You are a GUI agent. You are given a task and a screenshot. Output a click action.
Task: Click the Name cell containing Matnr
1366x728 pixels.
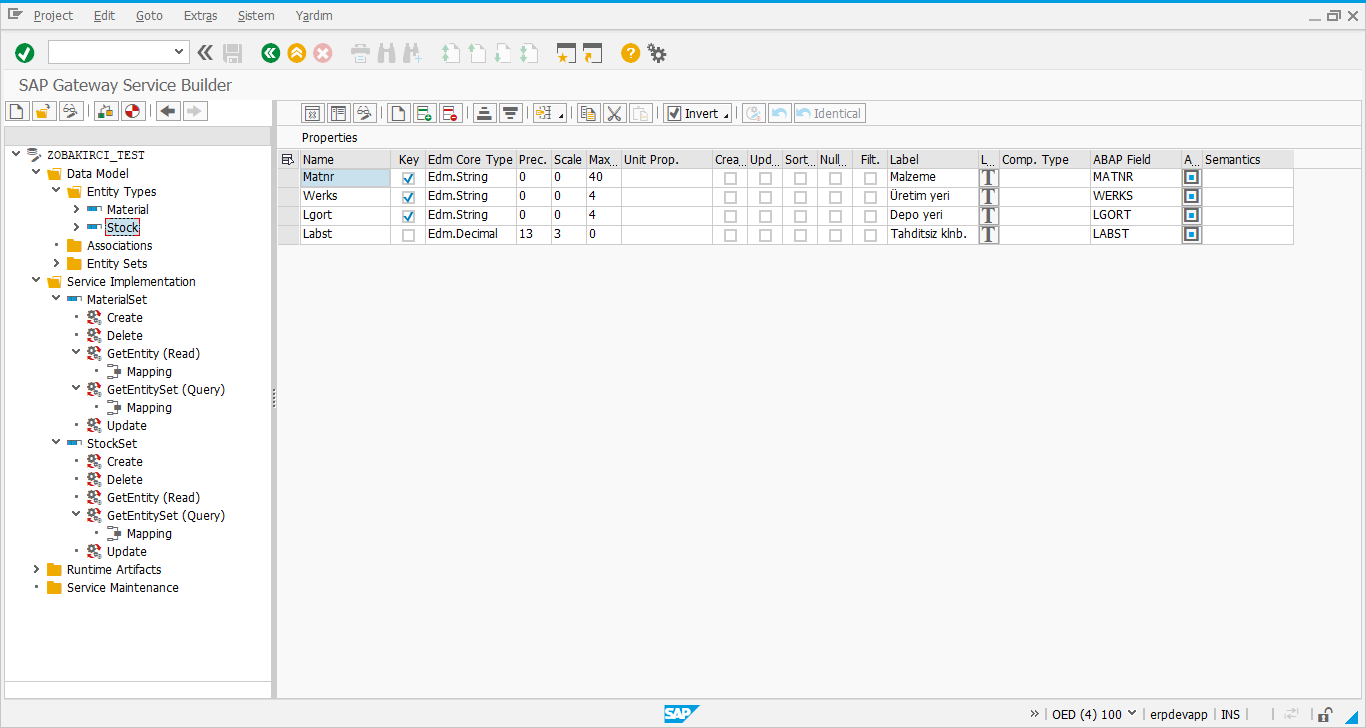click(x=345, y=177)
